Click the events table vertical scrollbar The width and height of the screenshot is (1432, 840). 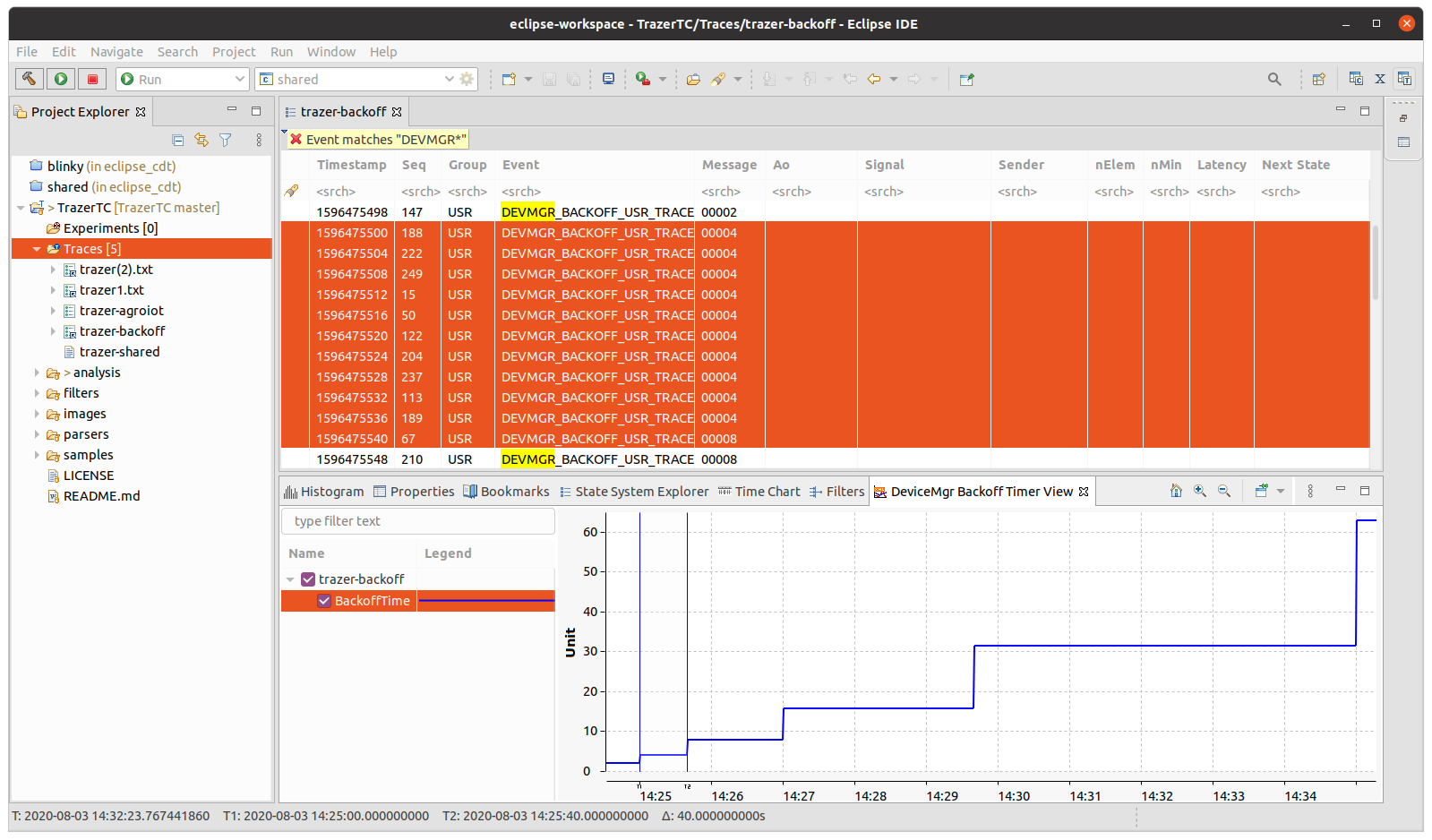point(1376,263)
